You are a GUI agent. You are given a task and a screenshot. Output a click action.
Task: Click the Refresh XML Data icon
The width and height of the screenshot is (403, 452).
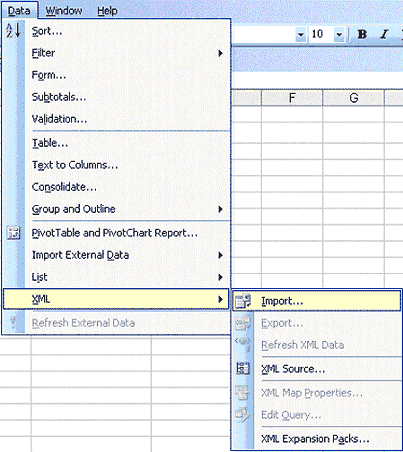(243, 345)
